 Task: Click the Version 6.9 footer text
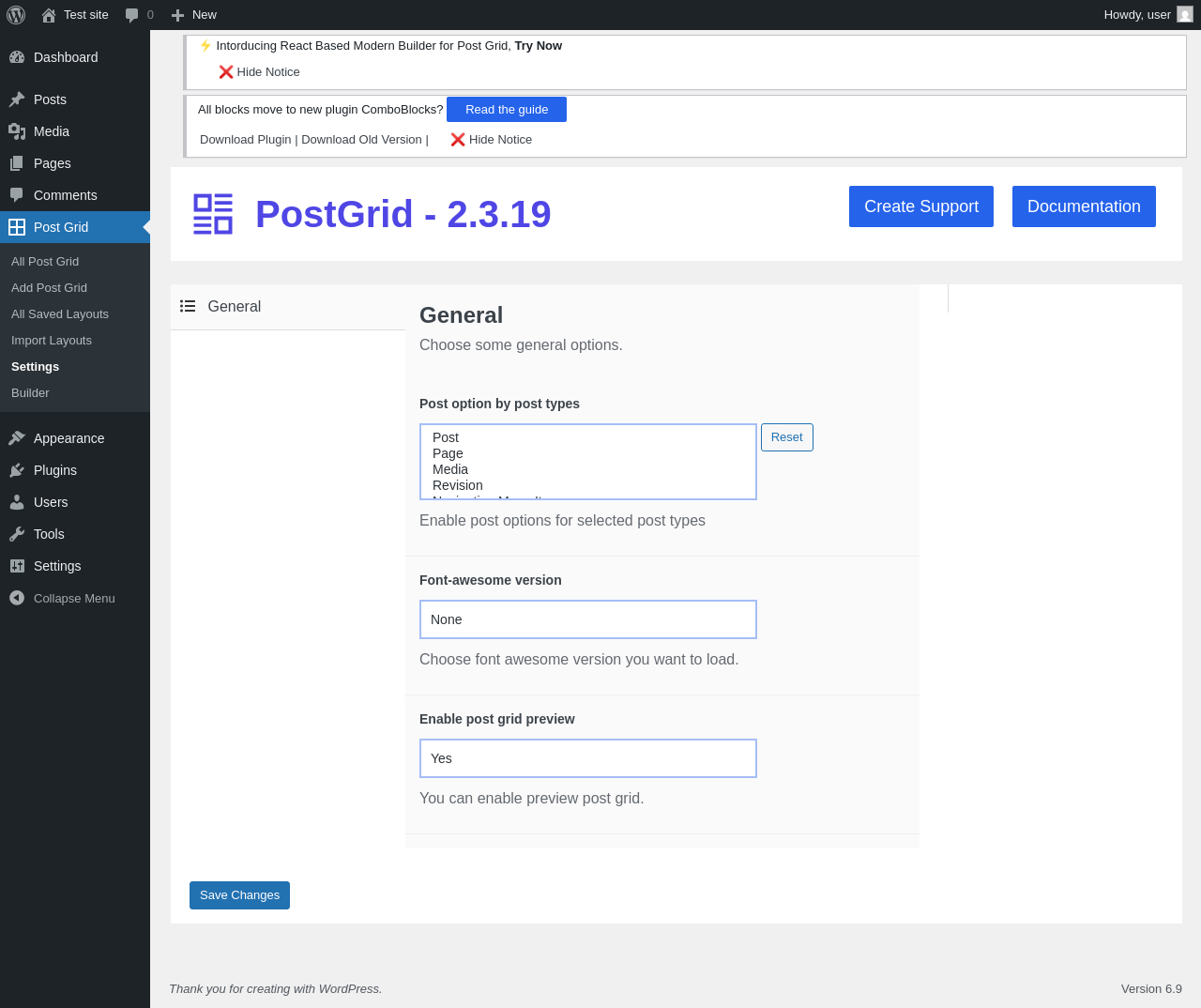(1151, 989)
